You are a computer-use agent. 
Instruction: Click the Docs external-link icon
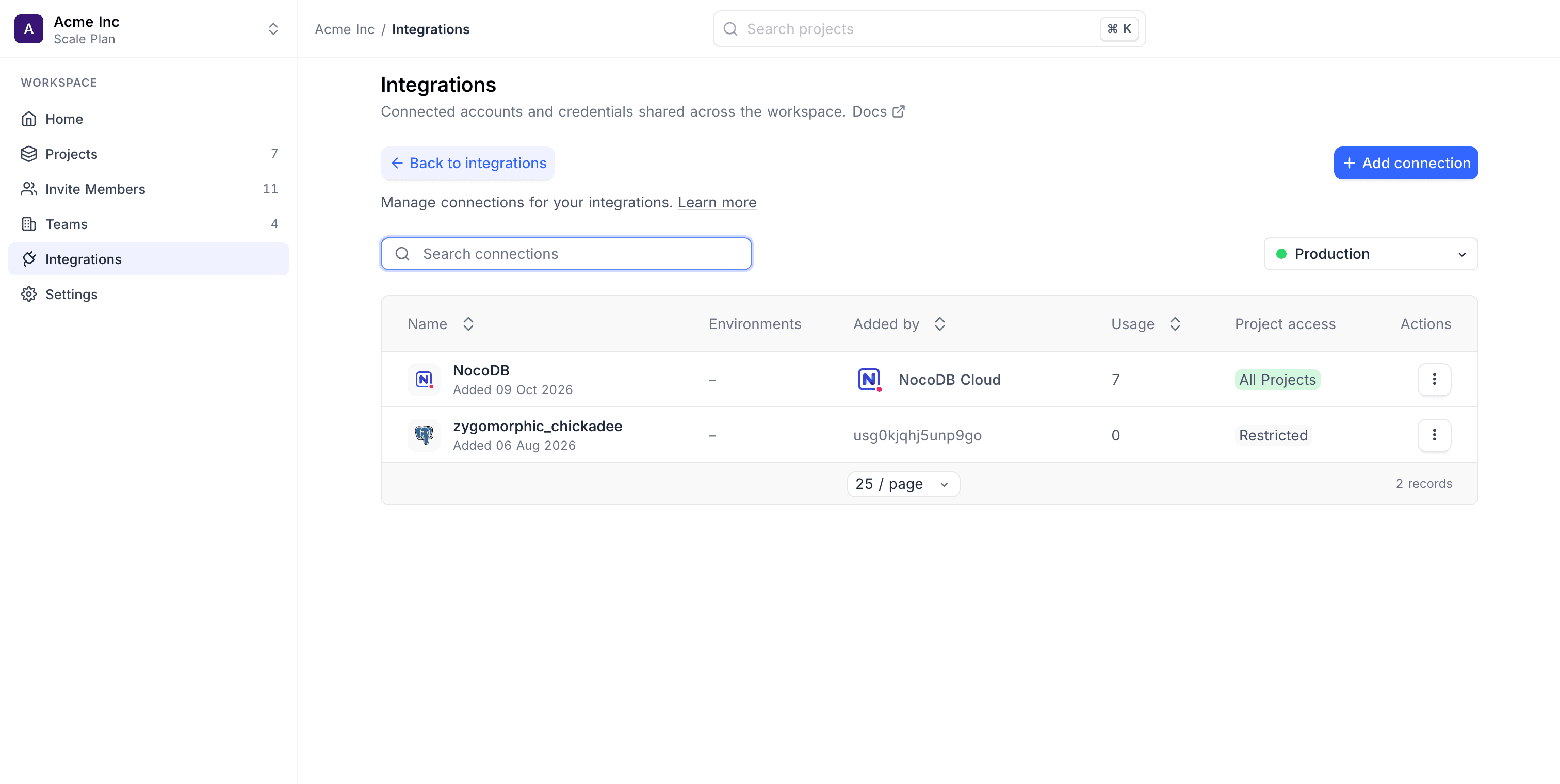click(898, 111)
